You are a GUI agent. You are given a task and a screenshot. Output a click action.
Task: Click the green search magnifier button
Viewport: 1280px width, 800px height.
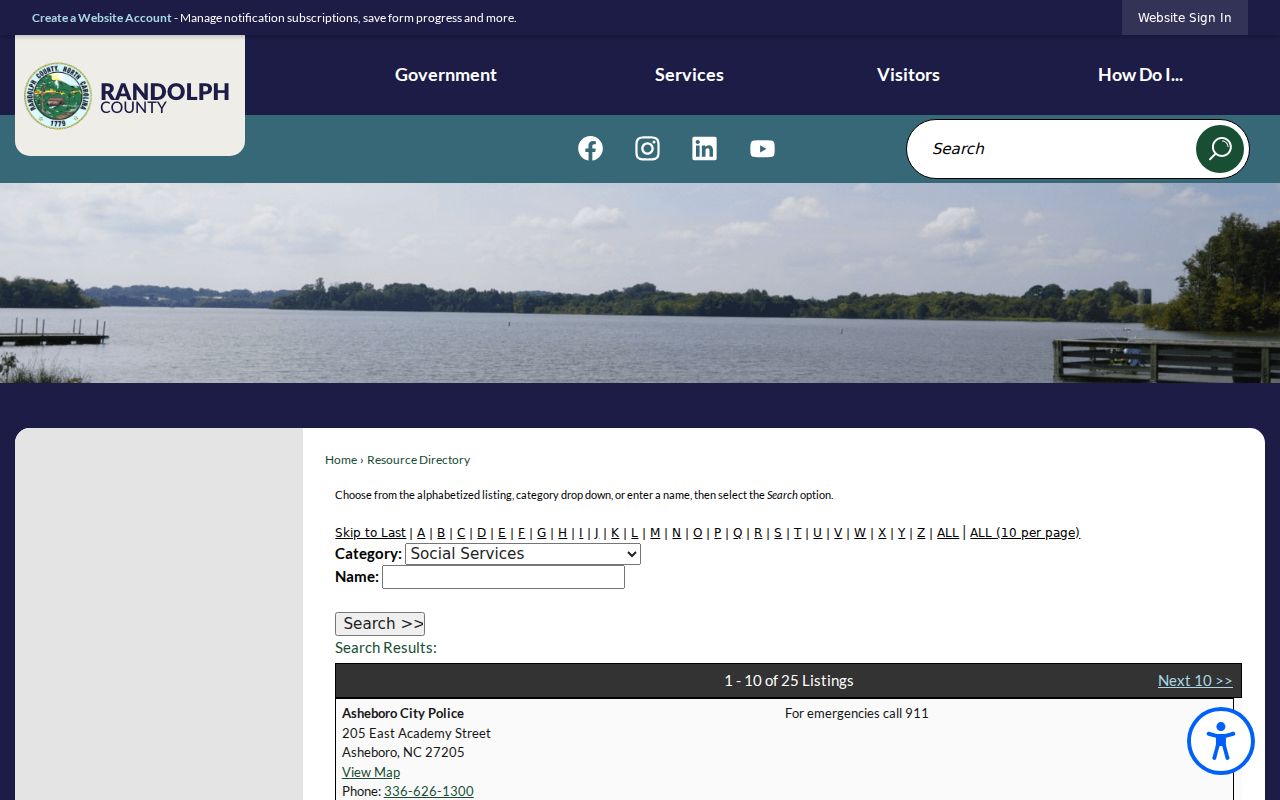coord(1220,149)
